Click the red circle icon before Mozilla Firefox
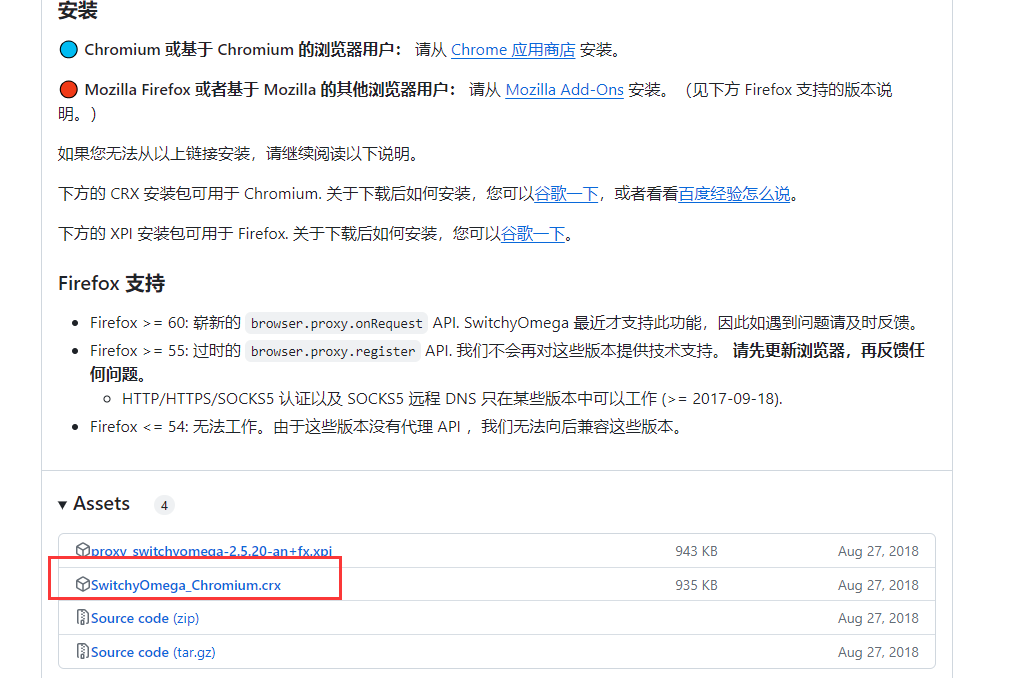1027x678 pixels. click(68, 90)
